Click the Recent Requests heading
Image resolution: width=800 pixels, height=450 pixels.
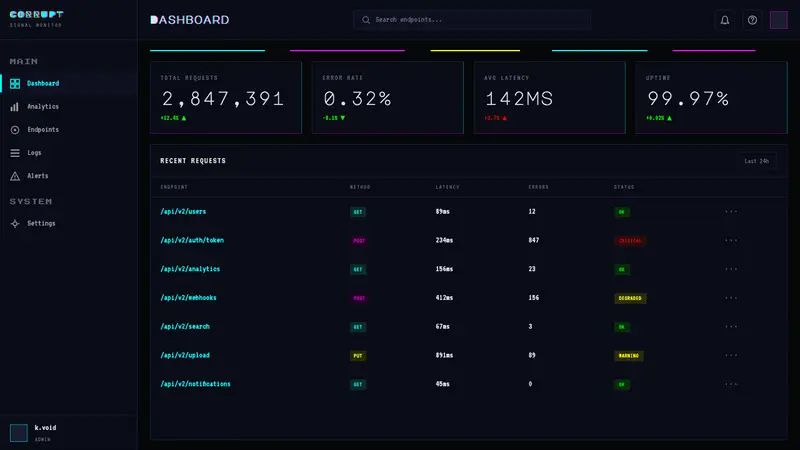193,161
